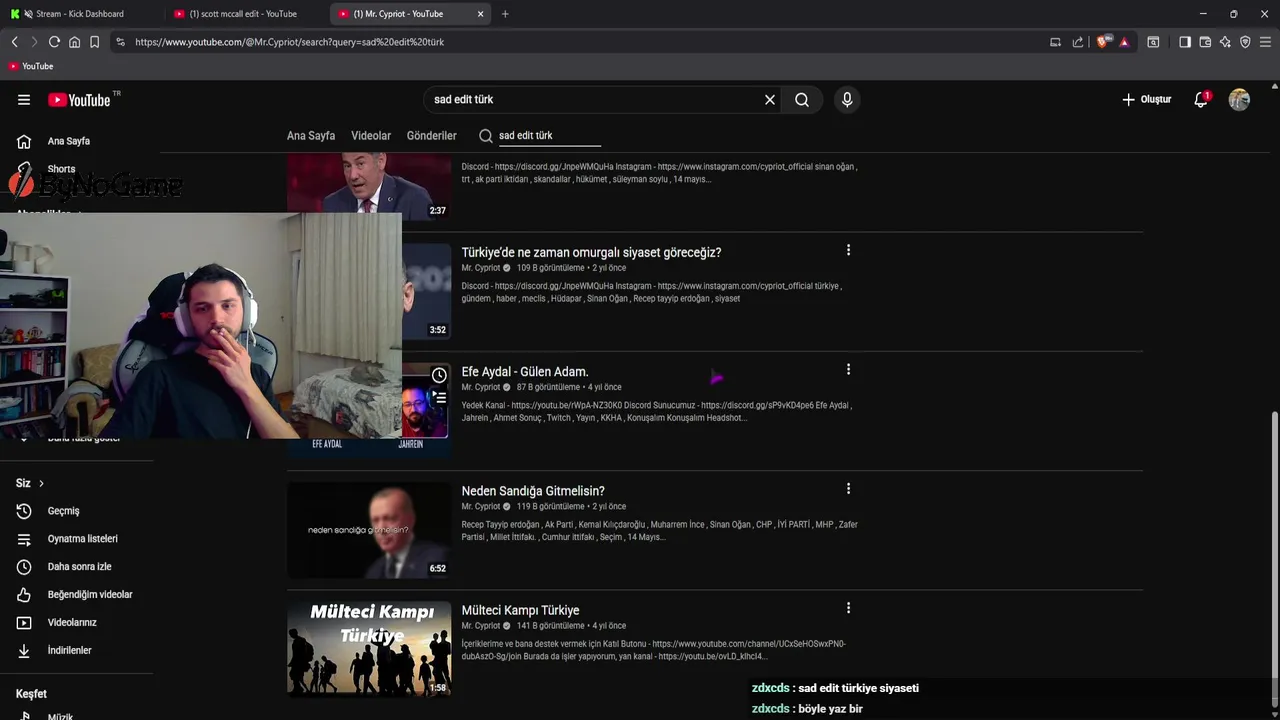Expand the Siz section chevron
1280x720 pixels.
pos(41,484)
